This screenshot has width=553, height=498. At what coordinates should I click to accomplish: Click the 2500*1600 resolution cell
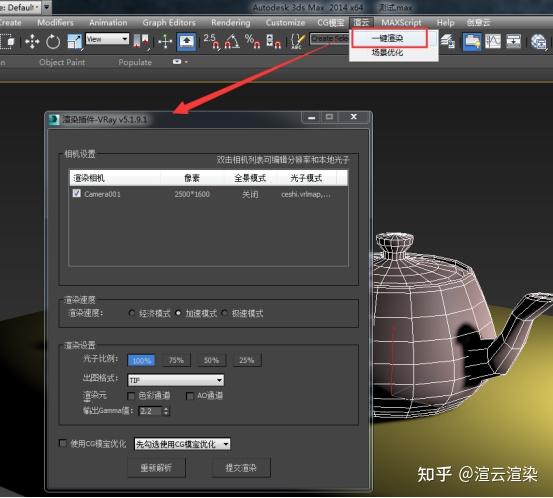click(x=192, y=194)
